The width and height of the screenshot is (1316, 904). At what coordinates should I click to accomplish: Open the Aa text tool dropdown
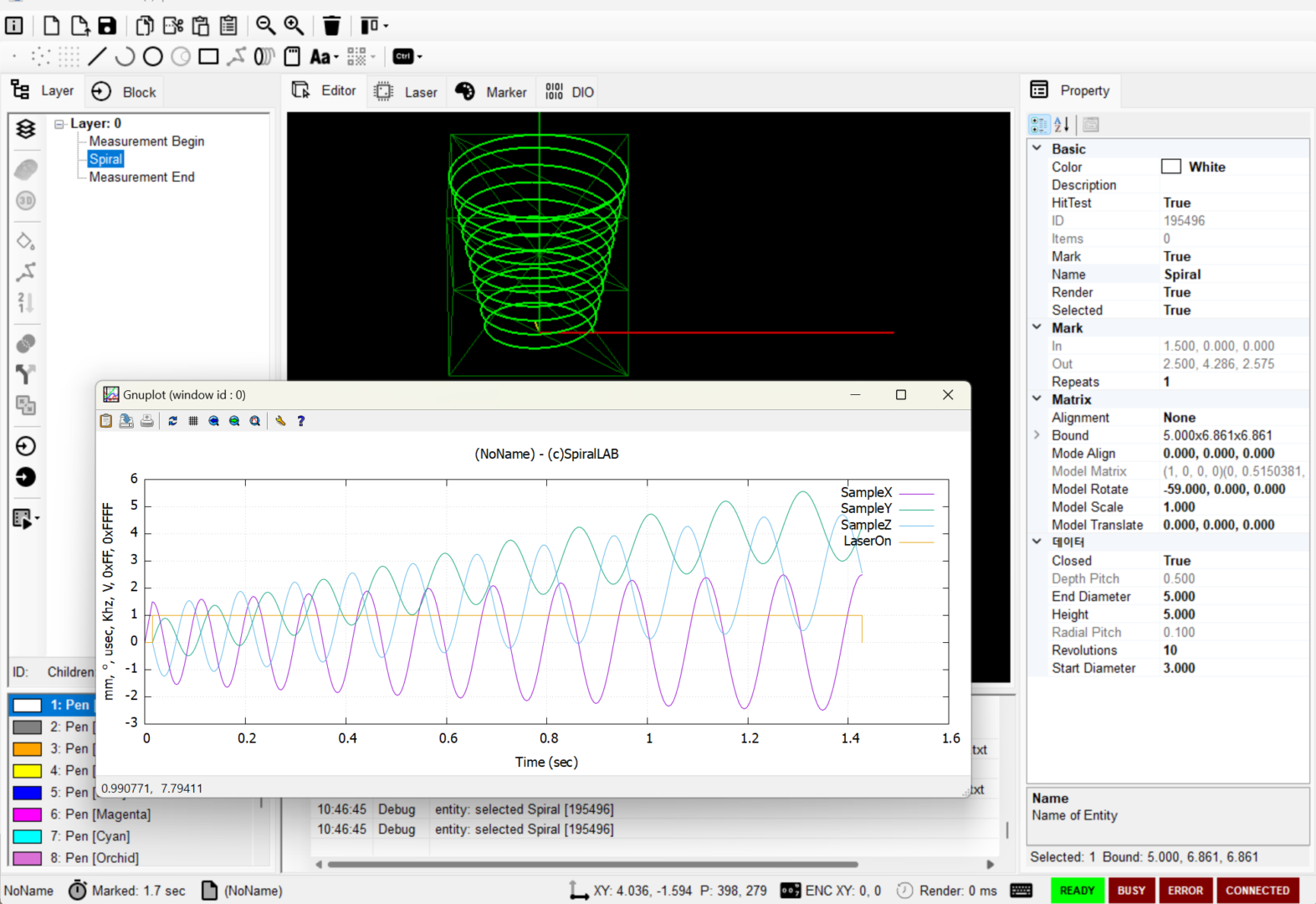pos(324,57)
